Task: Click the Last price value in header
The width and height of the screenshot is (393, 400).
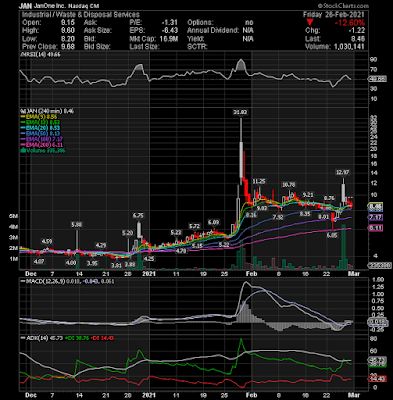Action: 358,39
